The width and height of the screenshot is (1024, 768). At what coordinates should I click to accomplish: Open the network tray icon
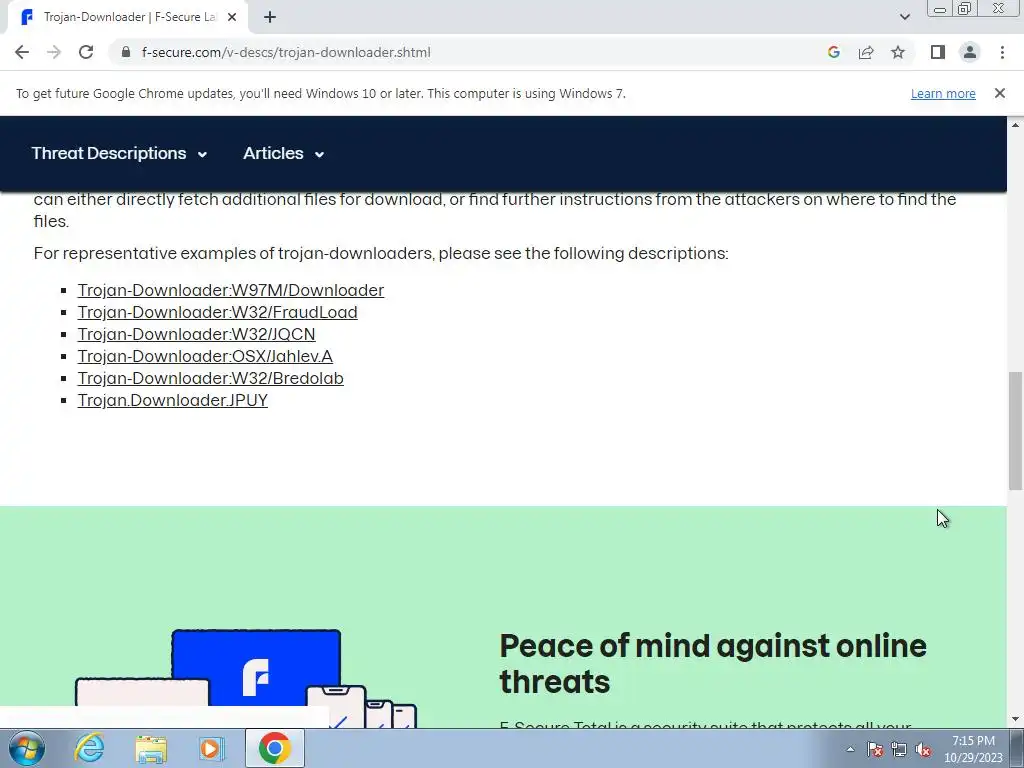coord(899,750)
